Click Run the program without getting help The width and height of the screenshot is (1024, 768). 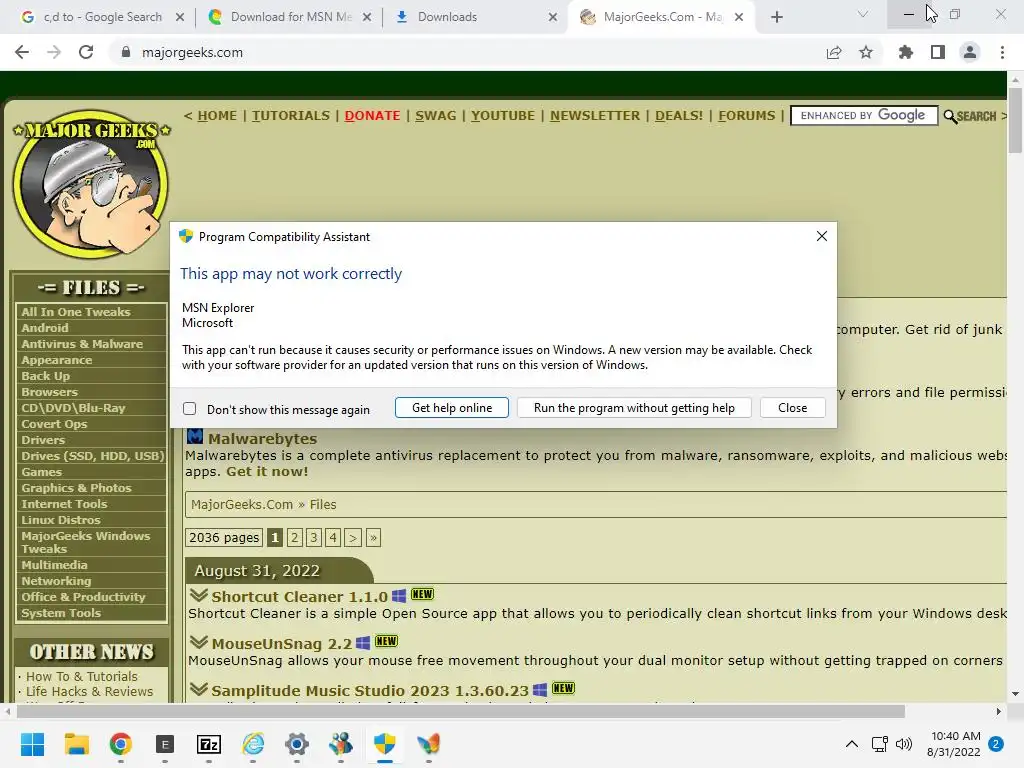(634, 408)
